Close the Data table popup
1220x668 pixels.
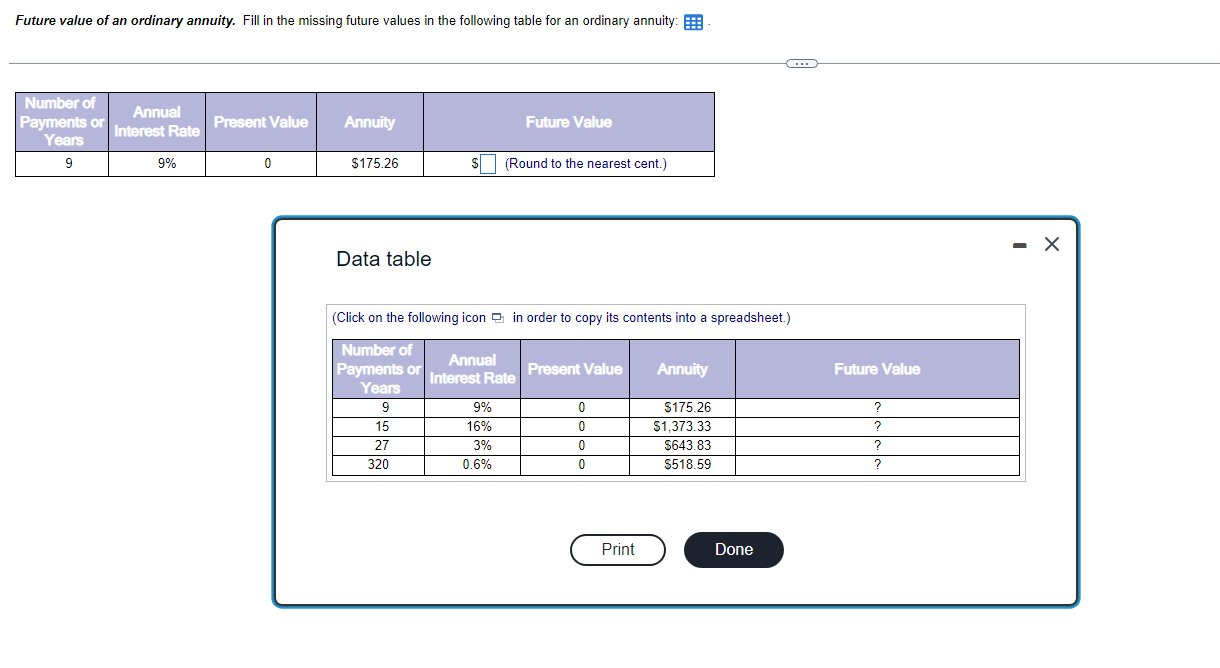1051,243
